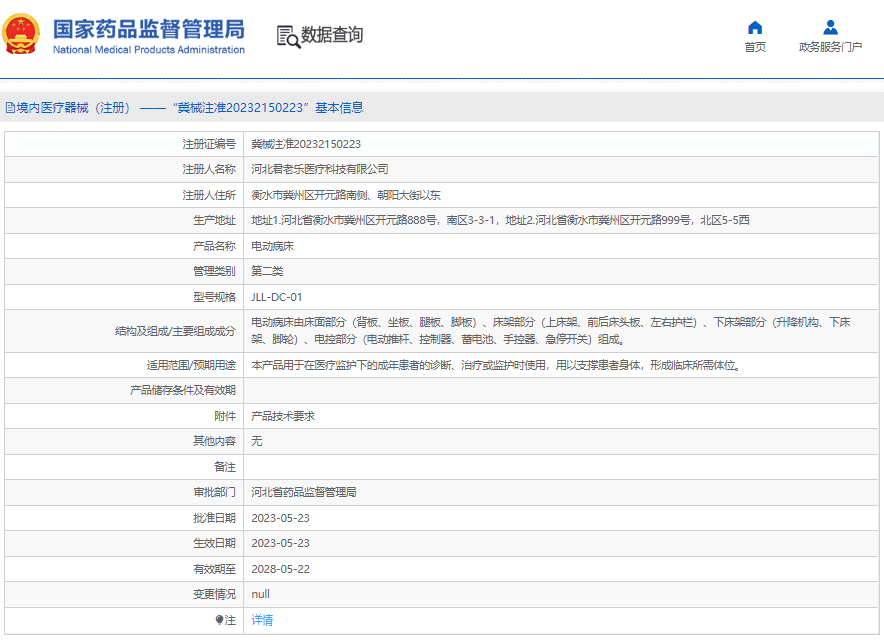Viewport: 884px width, 643px height.
Task: Open the 数据查询 search icon
Action: [x=288, y=37]
